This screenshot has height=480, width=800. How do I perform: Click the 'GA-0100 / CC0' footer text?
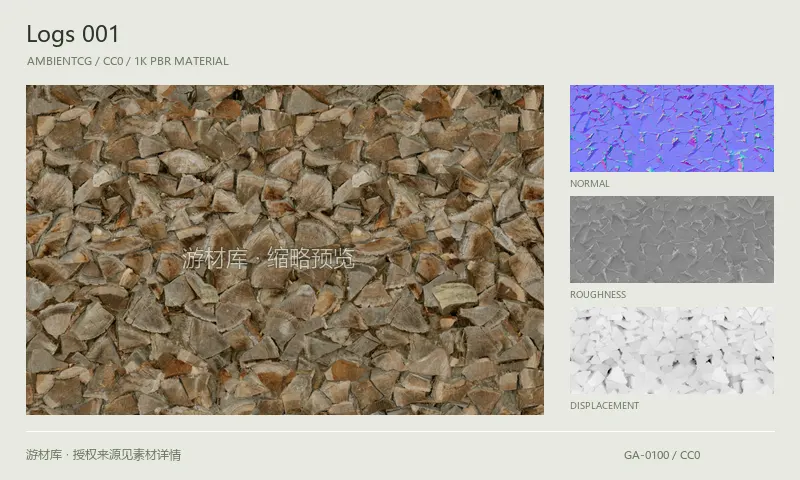pyautogui.click(x=662, y=455)
